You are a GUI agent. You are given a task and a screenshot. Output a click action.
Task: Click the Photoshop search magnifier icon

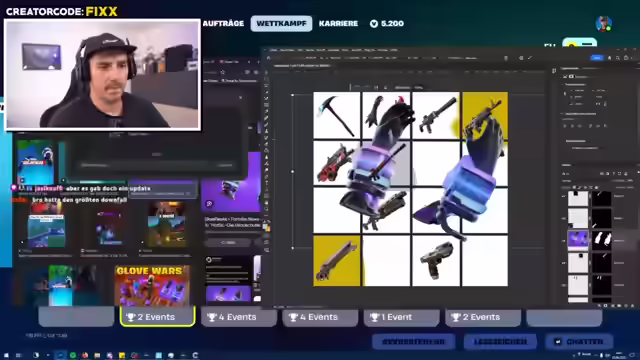click(618, 58)
